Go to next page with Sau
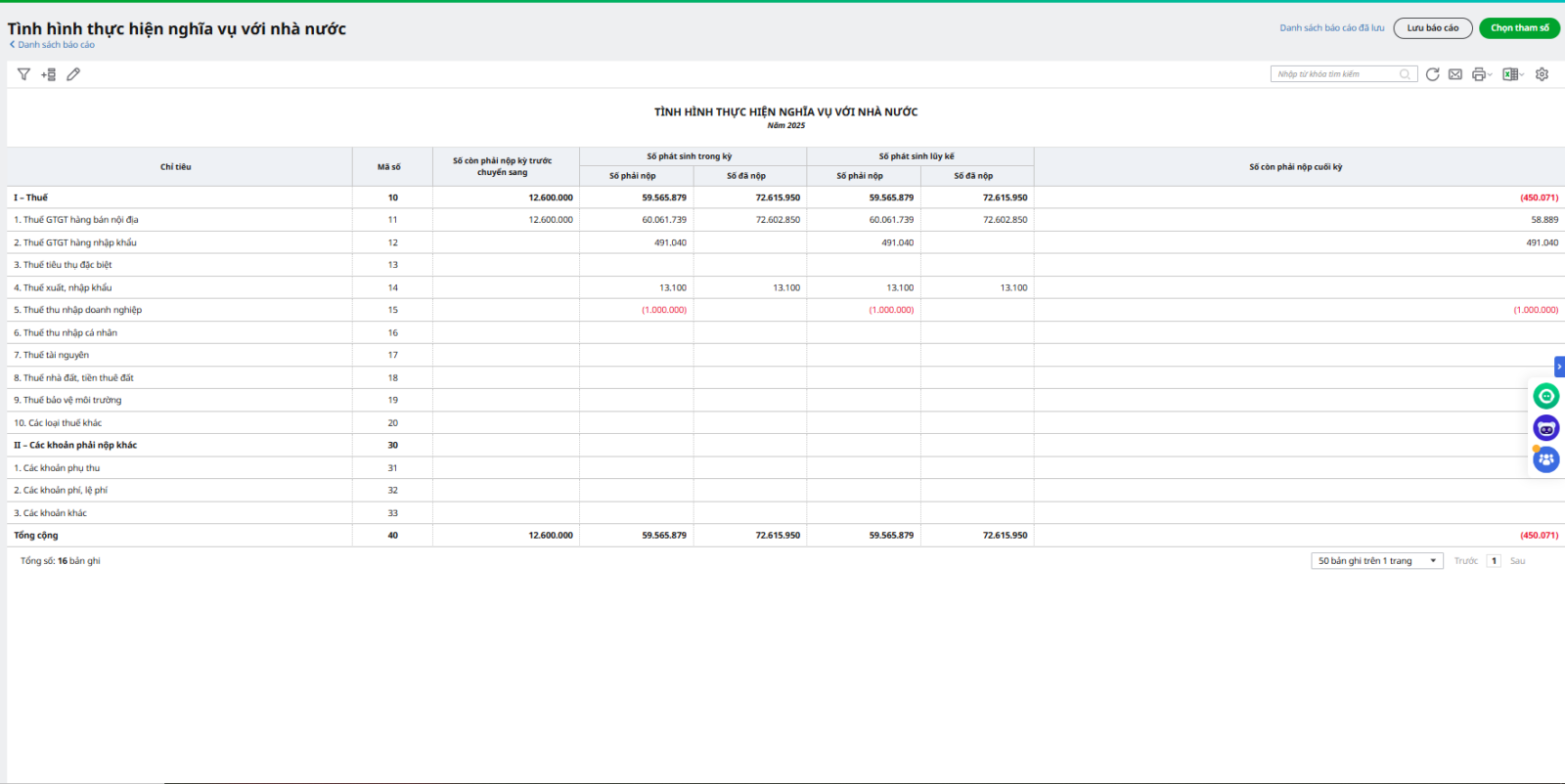Image resolution: width=1565 pixels, height=784 pixels. [x=1517, y=561]
